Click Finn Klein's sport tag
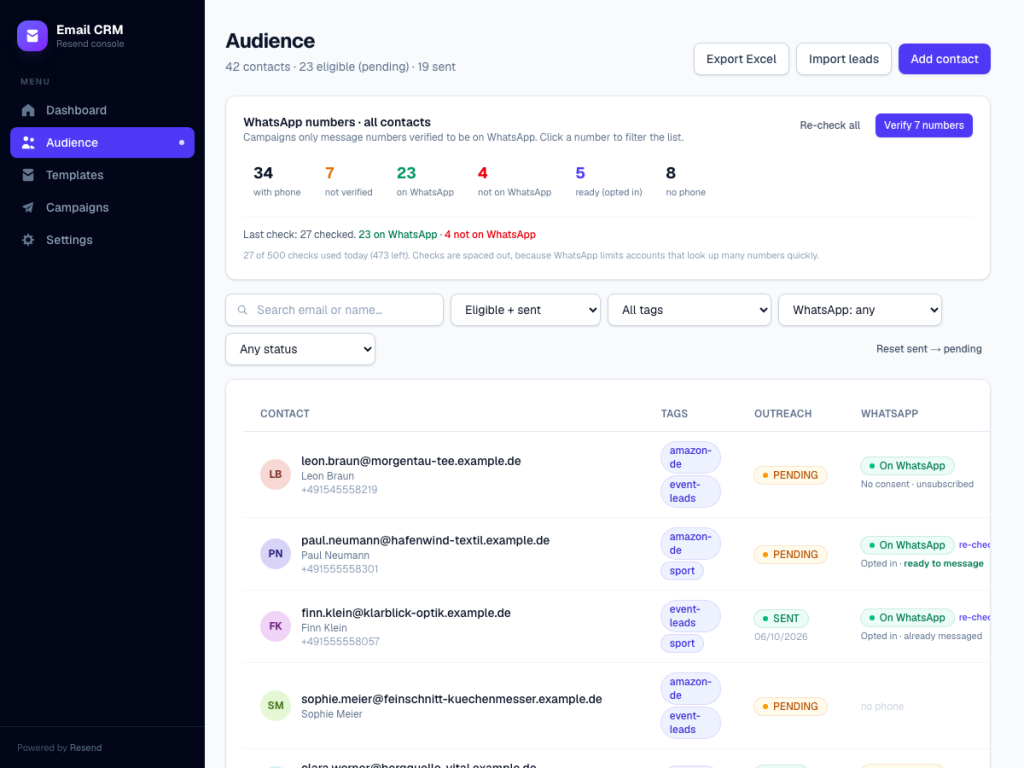Viewport: 1024px width, 768px height. point(682,643)
